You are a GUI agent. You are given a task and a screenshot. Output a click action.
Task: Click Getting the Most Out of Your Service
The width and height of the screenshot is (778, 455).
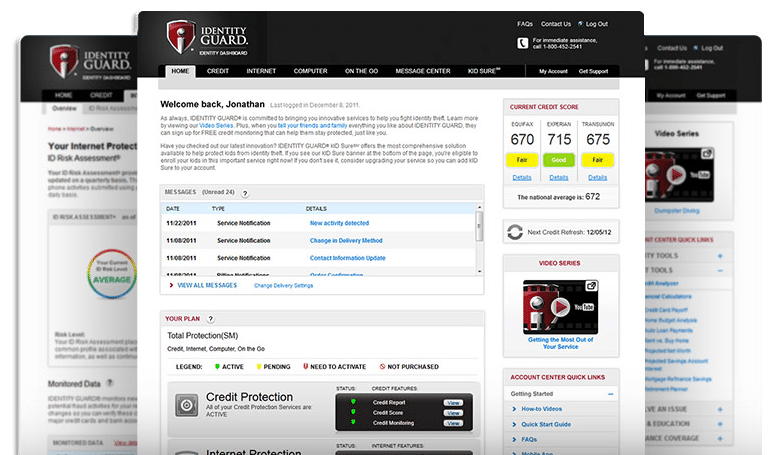pyautogui.click(x=560, y=343)
